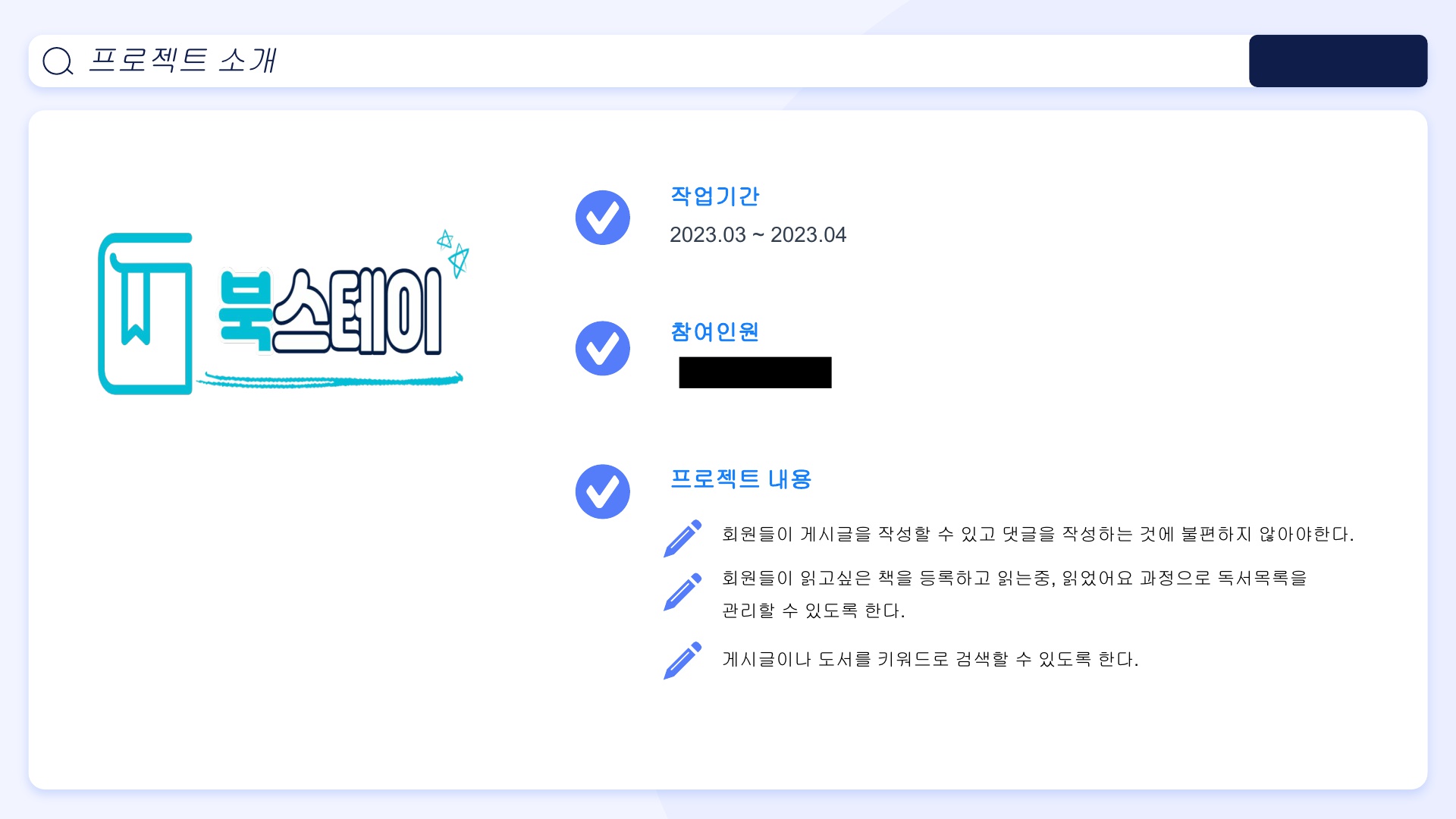The image size is (1456, 819).
Task: Click the star doodles above the logo
Action: (454, 253)
